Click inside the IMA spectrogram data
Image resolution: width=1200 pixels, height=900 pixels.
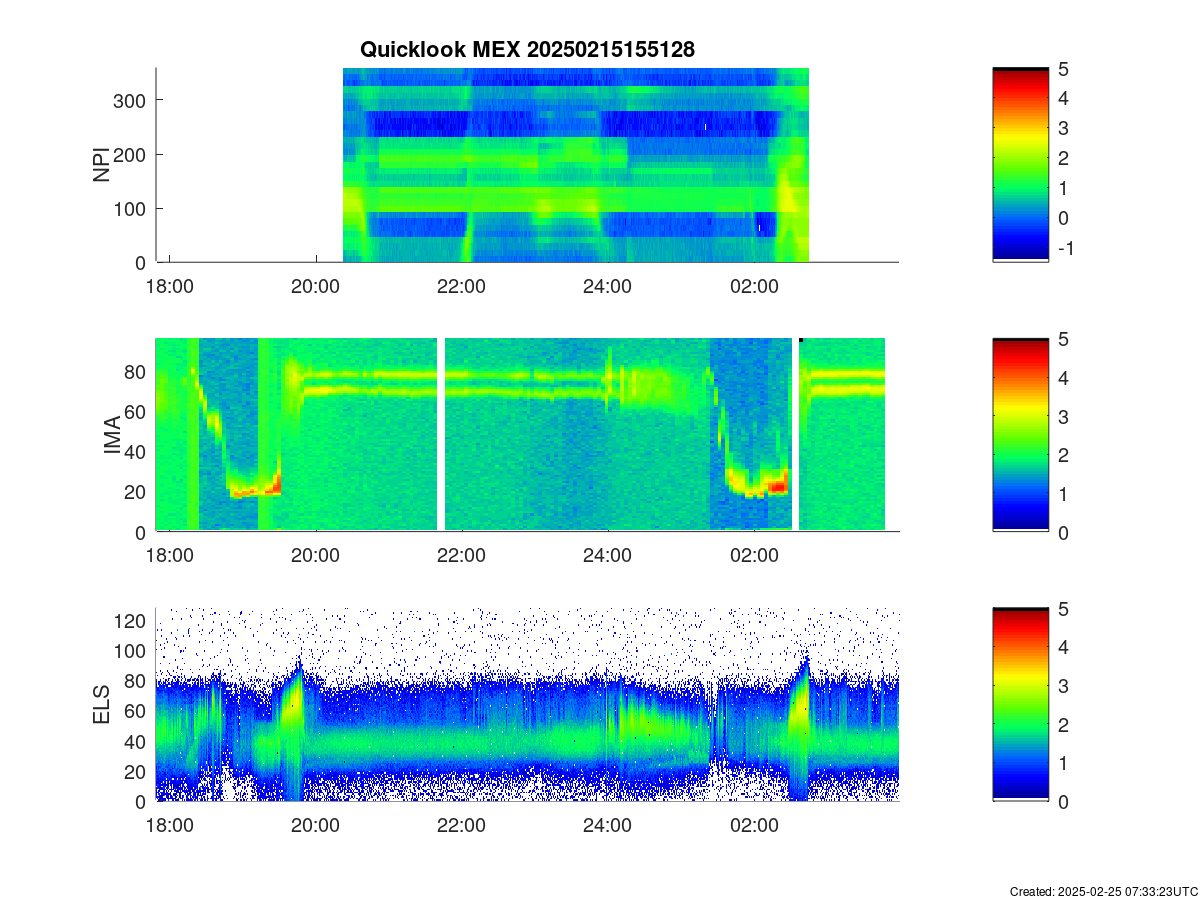520,435
